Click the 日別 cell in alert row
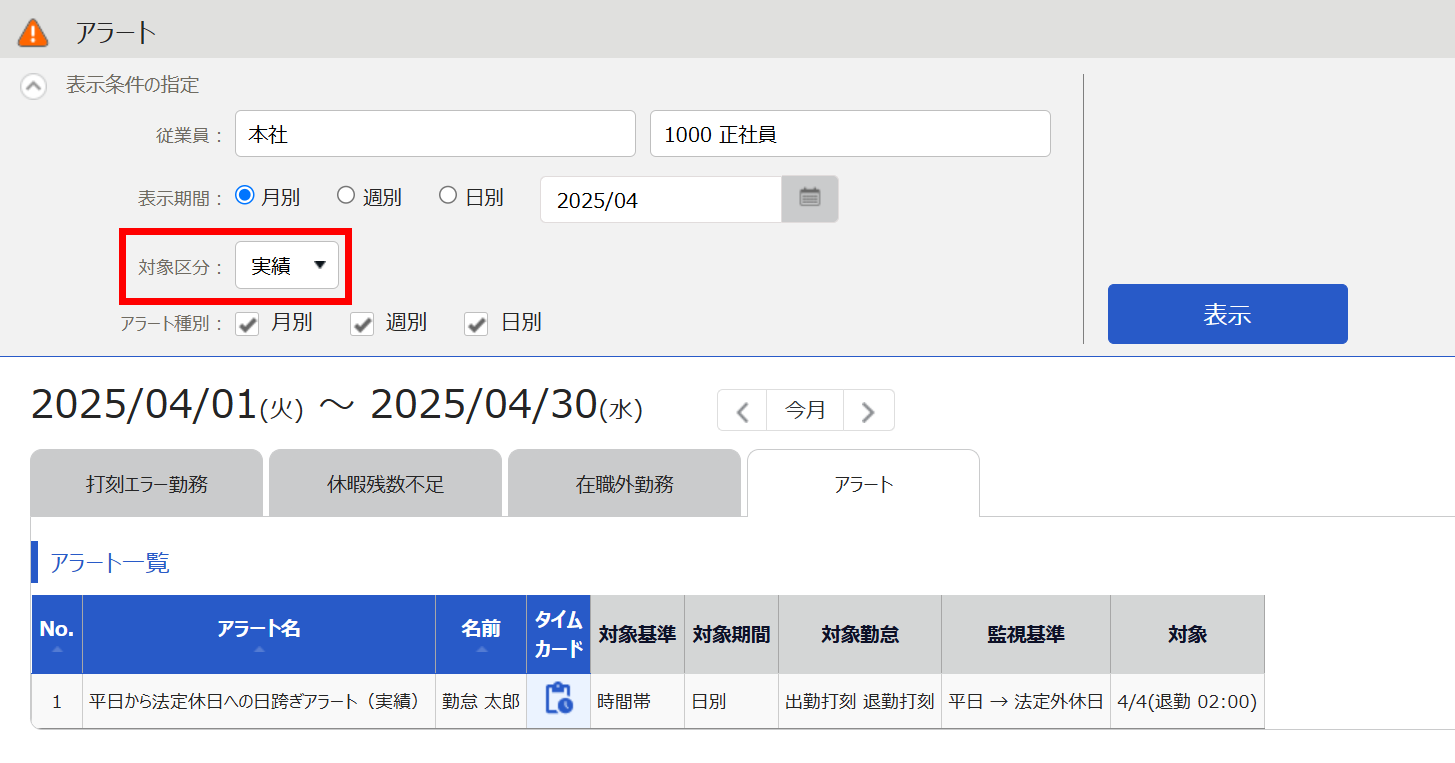The width and height of the screenshot is (1455, 763). pyautogui.click(x=732, y=702)
